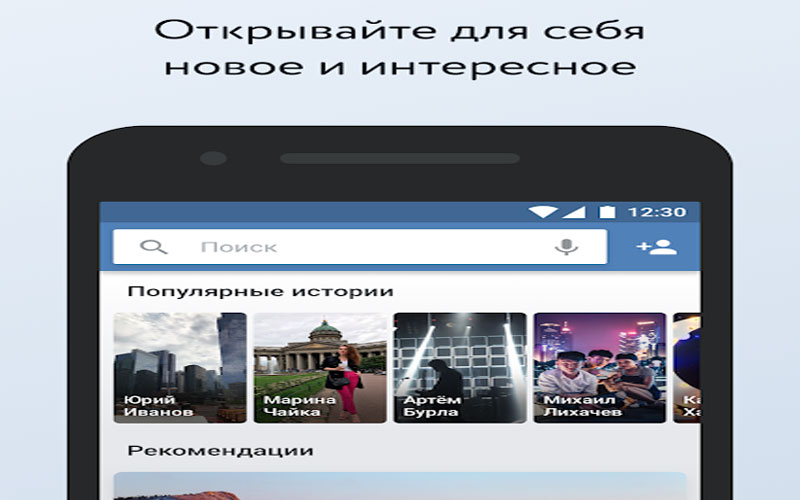Tap the 12:30 clock
This screenshot has height=500, width=800.
[657, 212]
